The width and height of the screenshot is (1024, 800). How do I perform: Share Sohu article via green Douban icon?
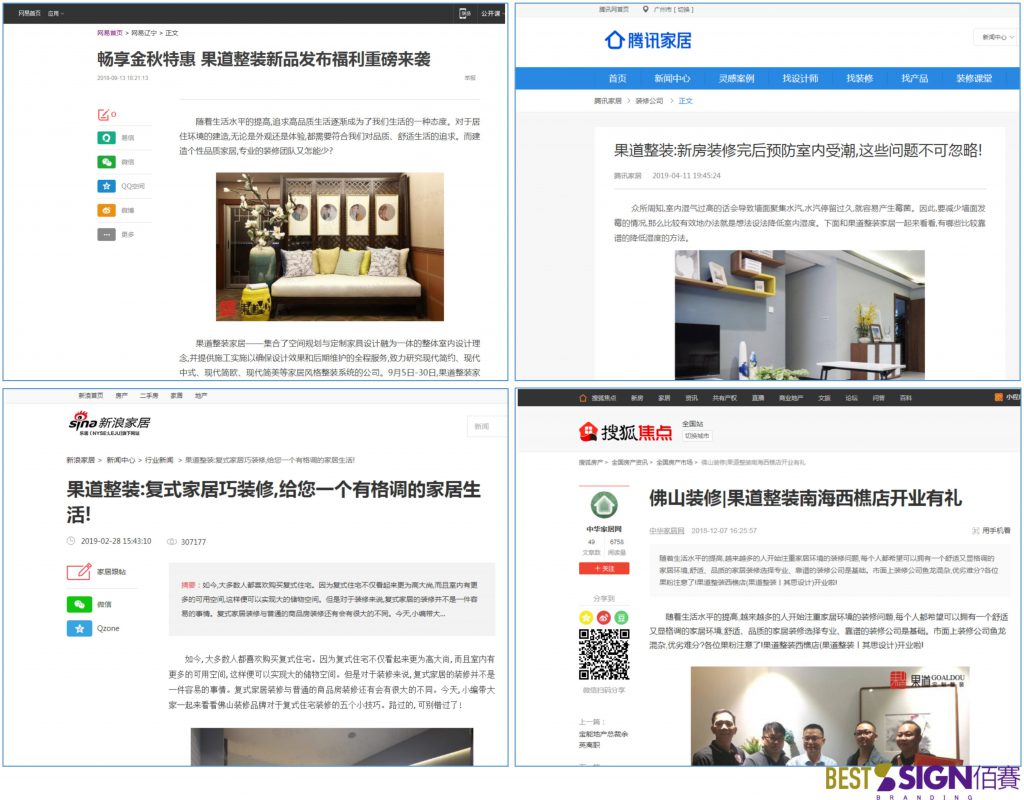[x=622, y=617]
